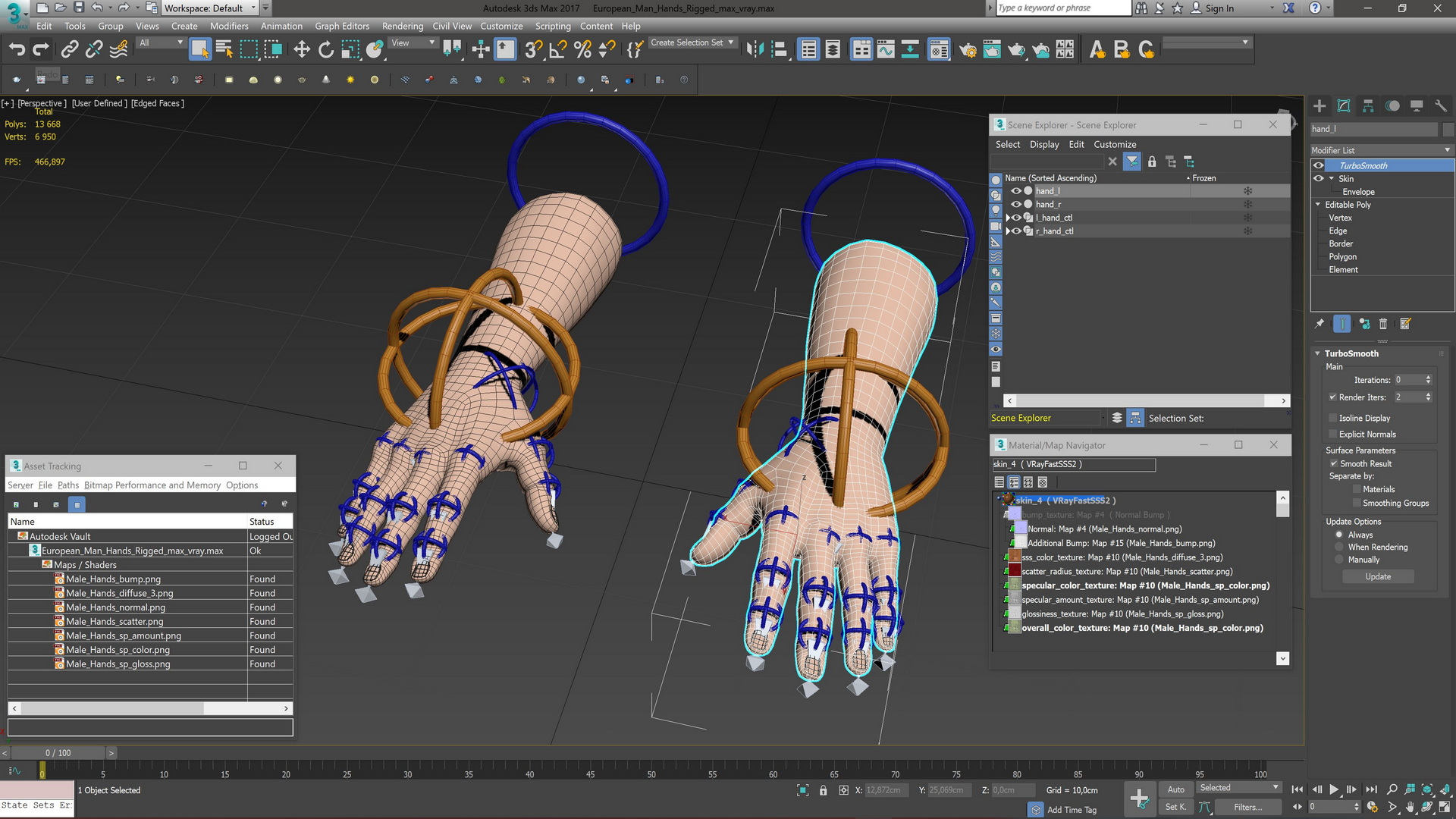Click the object name field hand_l
Viewport: 1456px width, 819px height.
click(1373, 129)
